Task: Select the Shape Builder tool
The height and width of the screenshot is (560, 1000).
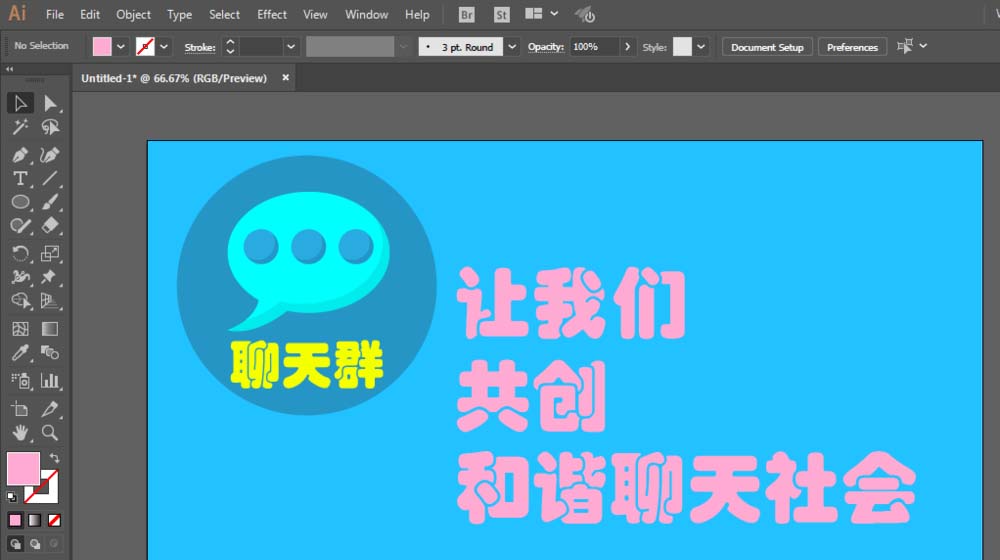Action: tap(20, 300)
